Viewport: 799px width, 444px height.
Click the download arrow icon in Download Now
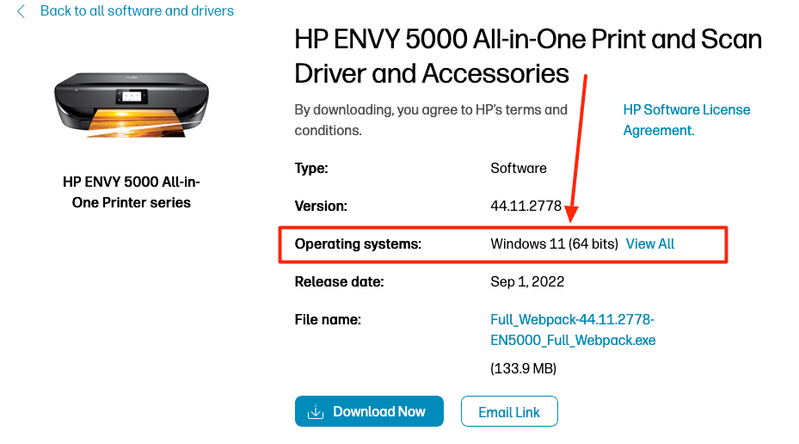pyautogui.click(x=316, y=411)
